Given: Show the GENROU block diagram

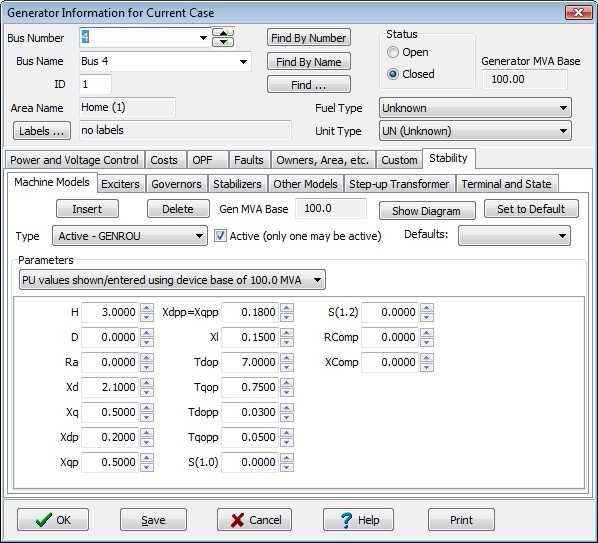Looking at the screenshot, I should tap(427, 210).
